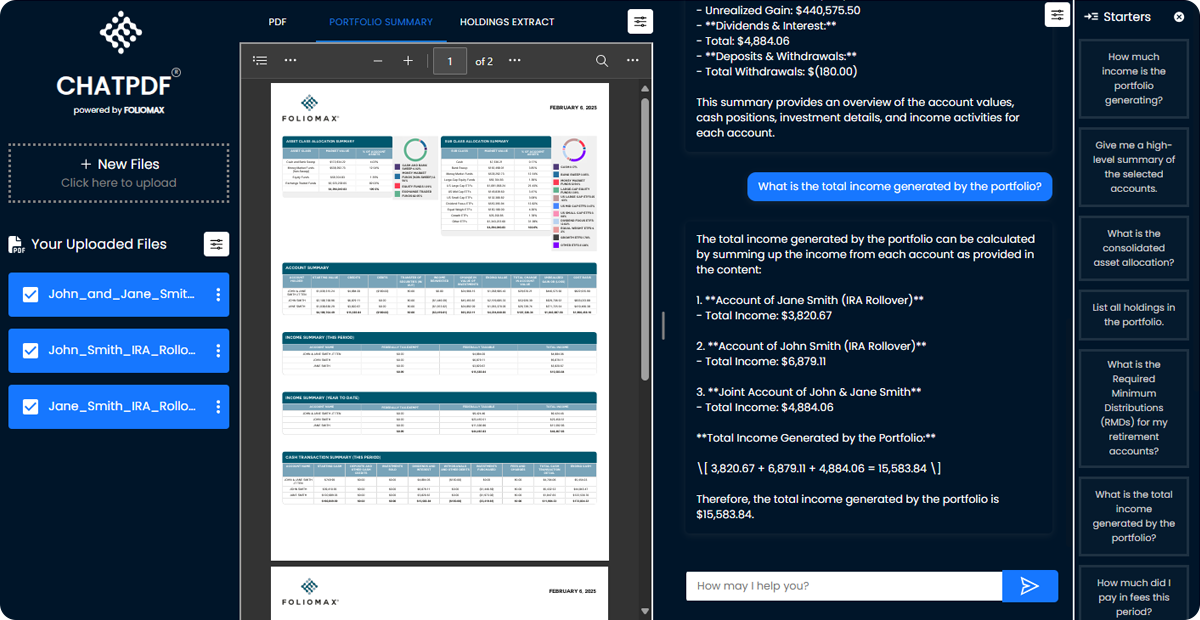The width and height of the screenshot is (1200, 620).
Task: Open the ellipsis menu right of search icon
Action: 632,61
